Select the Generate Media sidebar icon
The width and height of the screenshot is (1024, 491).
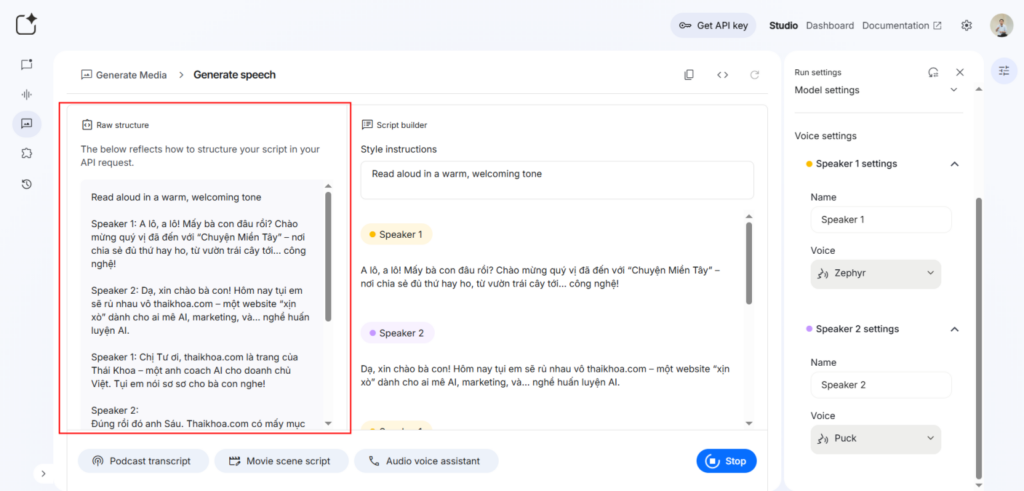pos(26,123)
